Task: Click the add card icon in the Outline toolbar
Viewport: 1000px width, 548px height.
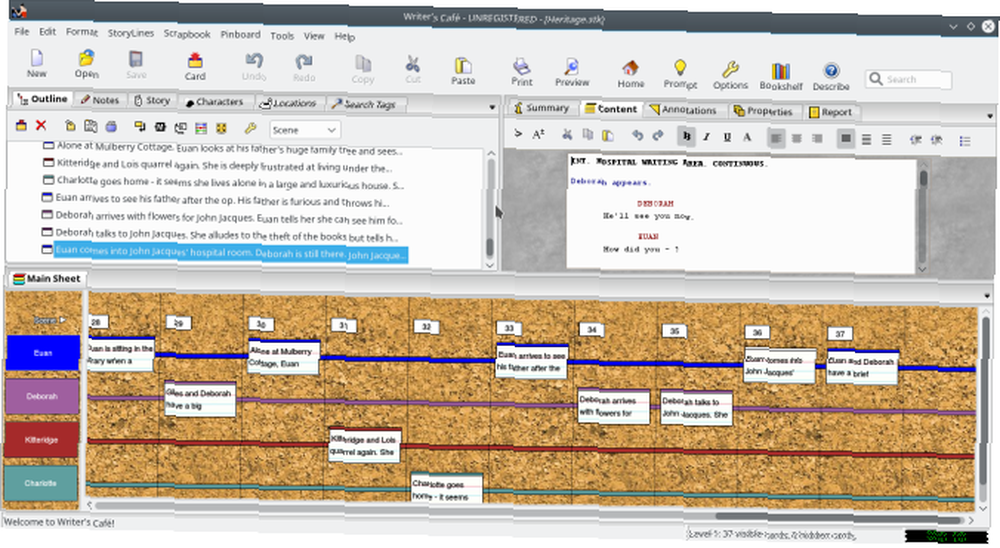Action: click(21, 126)
